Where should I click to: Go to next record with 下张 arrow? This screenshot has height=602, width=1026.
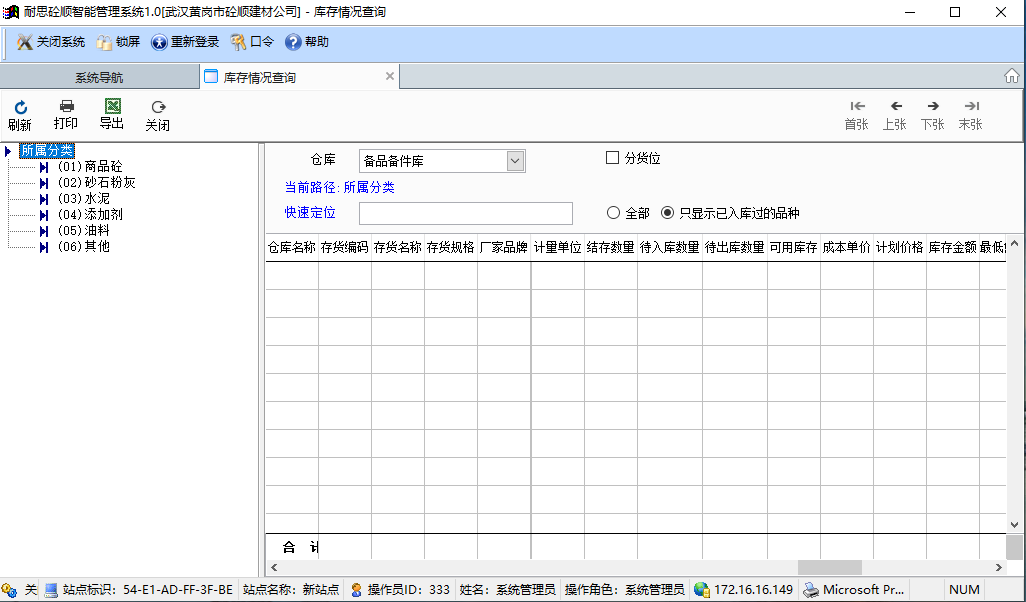[x=932, y=107]
